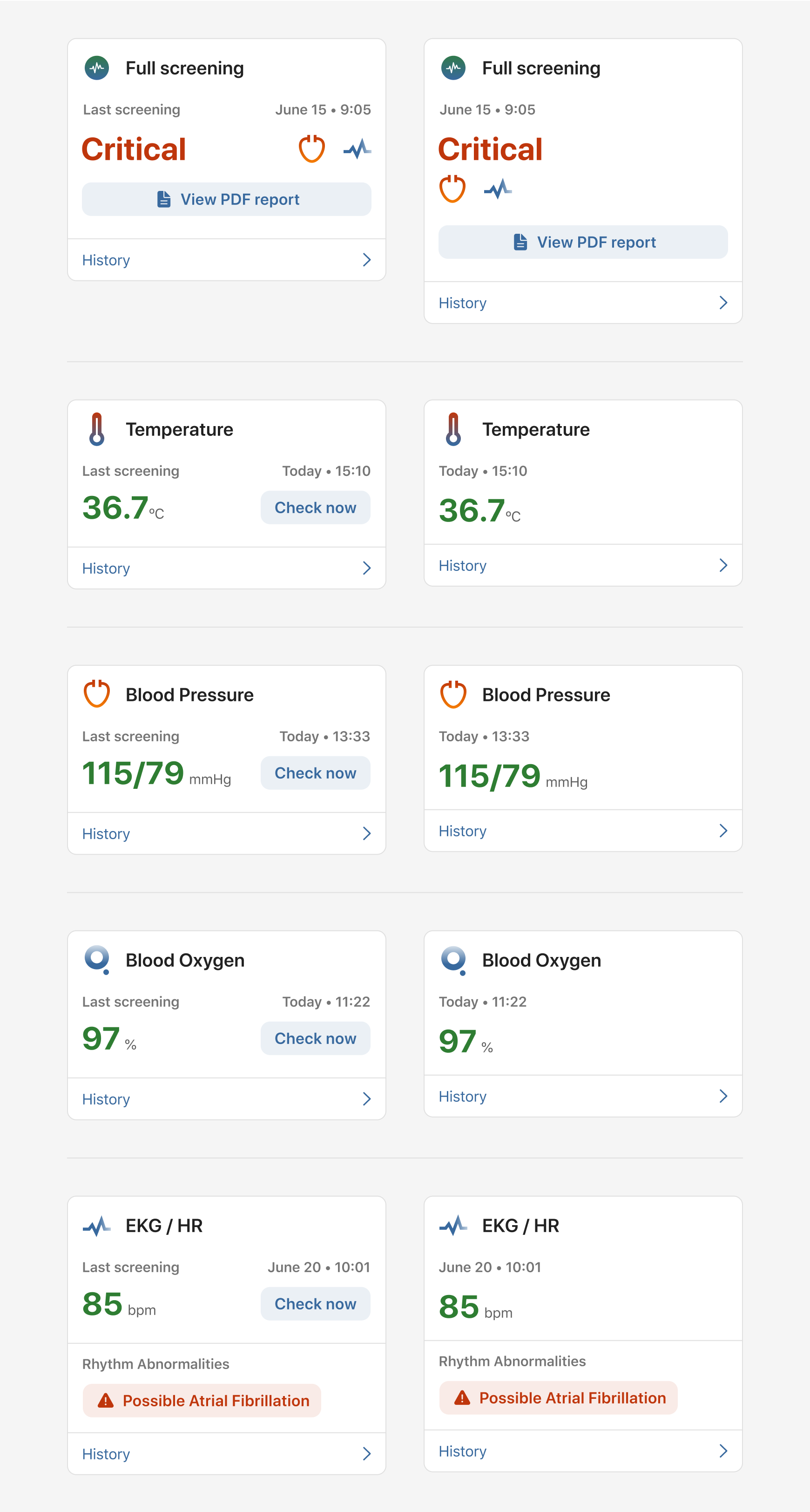Select the Possible Atrial Fibrillation badge in the left card
This screenshot has width=810, height=1512.
tap(202, 1401)
